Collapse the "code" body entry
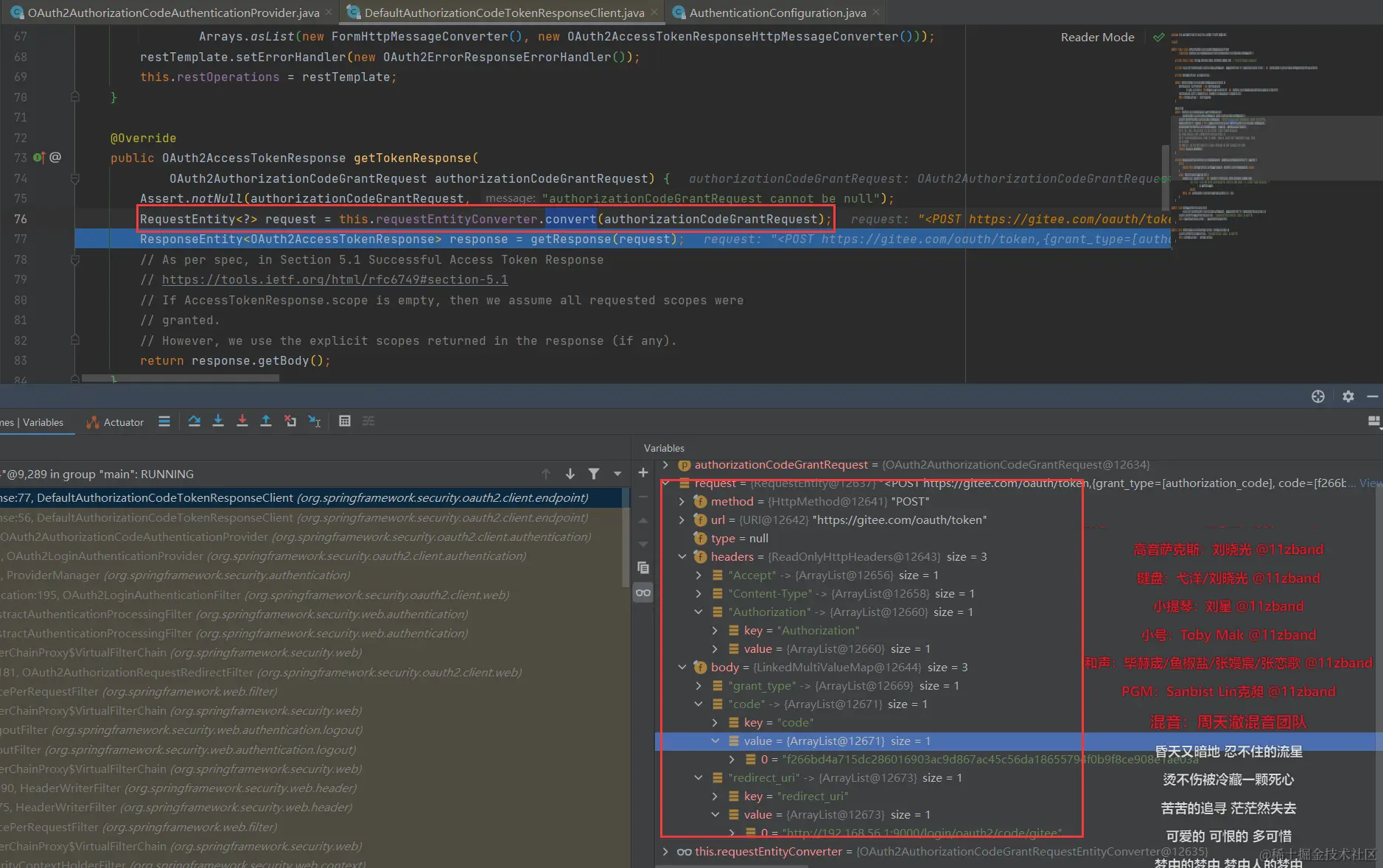Image resolution: width=1383 pixels, height=868 pixels. tap(698, 704)
